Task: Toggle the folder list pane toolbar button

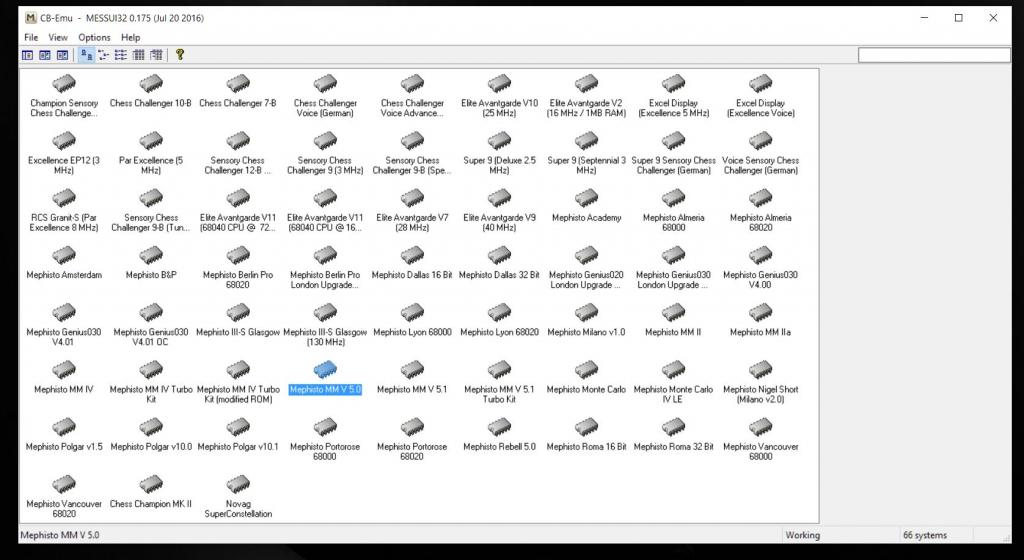Action: point(28,55)
